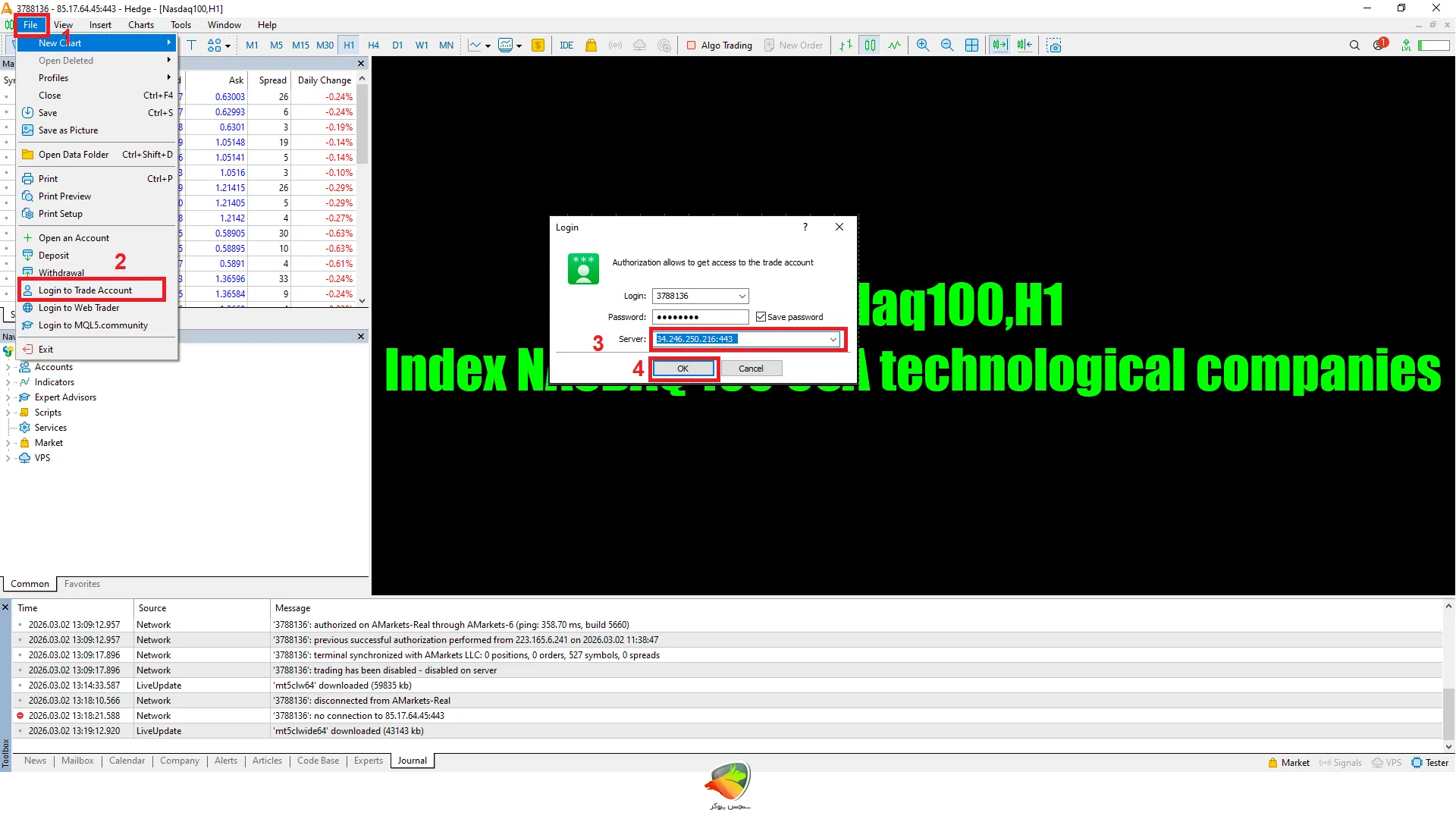Select the H4 timeframe button

click(x=373, y=45)
